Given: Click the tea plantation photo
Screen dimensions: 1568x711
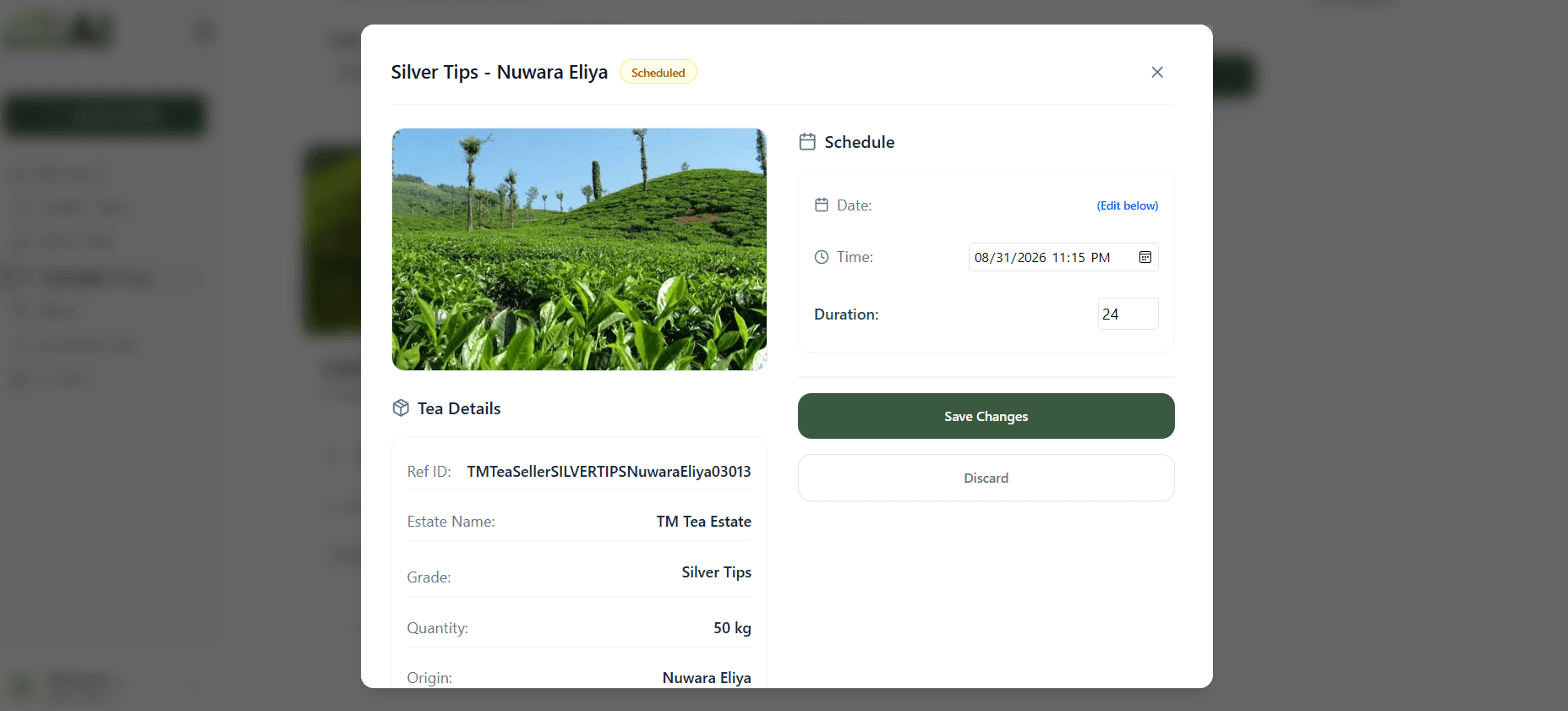Looking at the screenshot, I should click(x=579, y=249).
